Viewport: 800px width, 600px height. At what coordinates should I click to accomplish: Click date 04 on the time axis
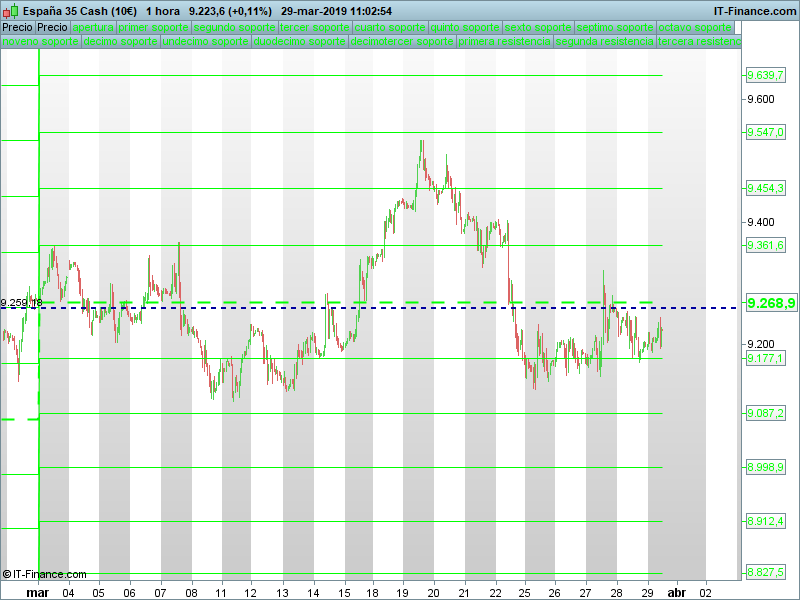68,593
